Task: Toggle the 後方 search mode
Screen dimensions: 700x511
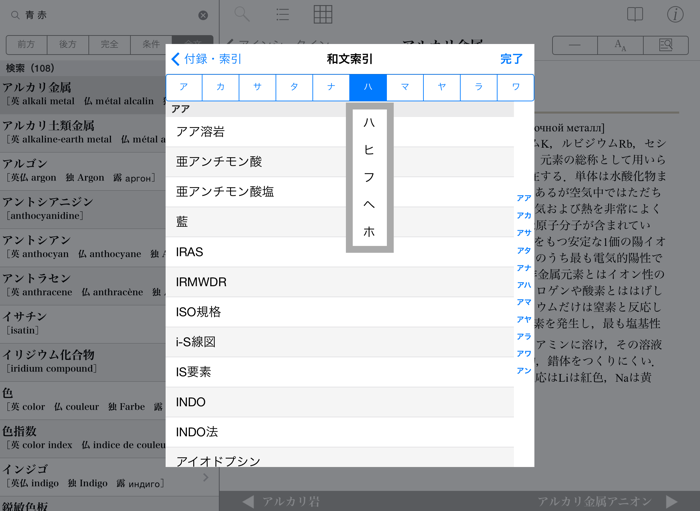Action: (68, 45)
